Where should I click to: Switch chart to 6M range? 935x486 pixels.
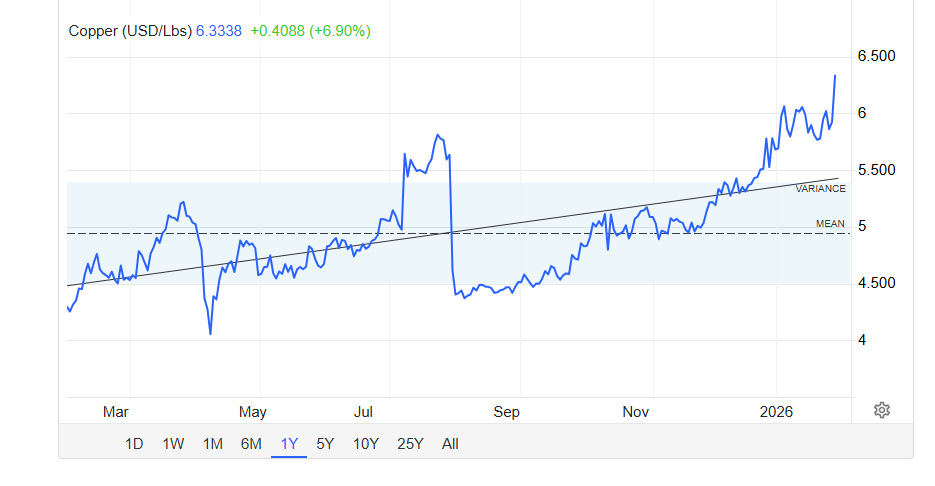point(251,444)
